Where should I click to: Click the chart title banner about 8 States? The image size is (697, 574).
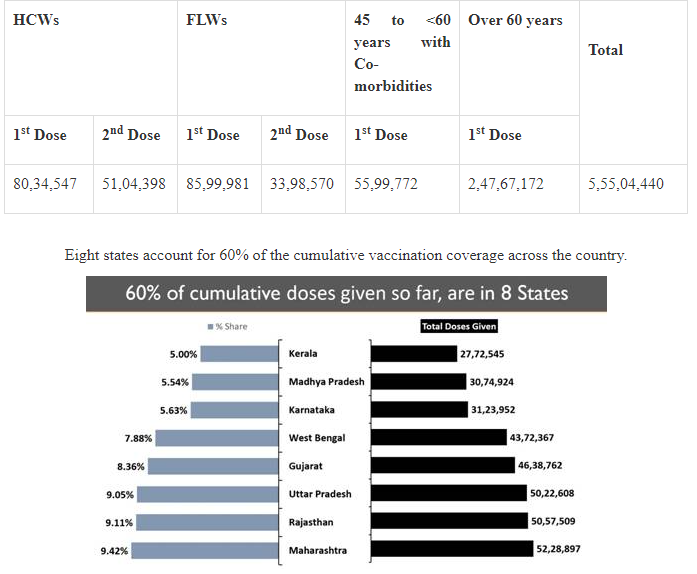pyautogui.click(x=346, y=294)
